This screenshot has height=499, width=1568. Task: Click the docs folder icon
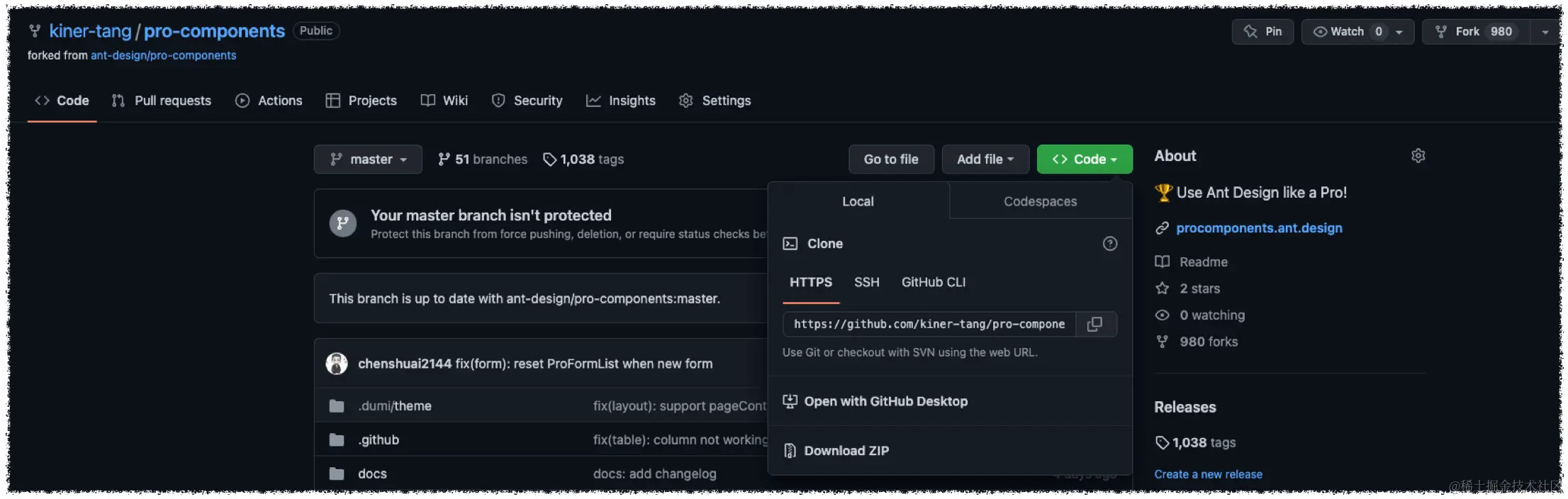tap(337, 473)
